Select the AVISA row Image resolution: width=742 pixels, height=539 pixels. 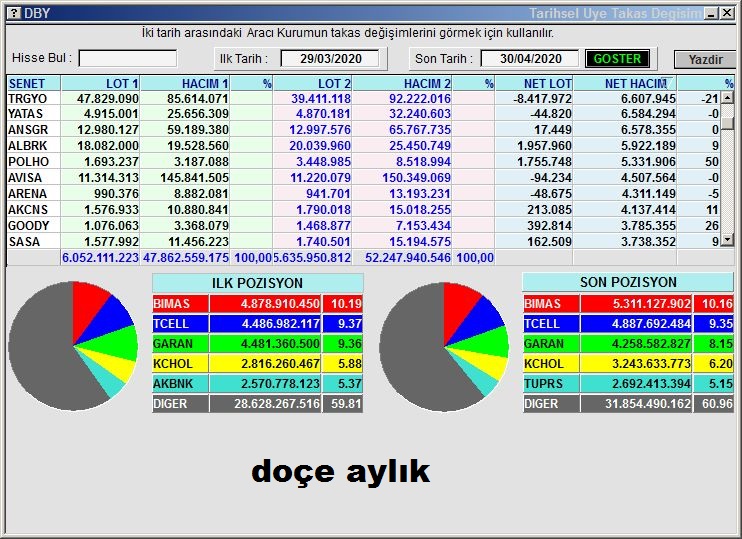pos(363,178)
